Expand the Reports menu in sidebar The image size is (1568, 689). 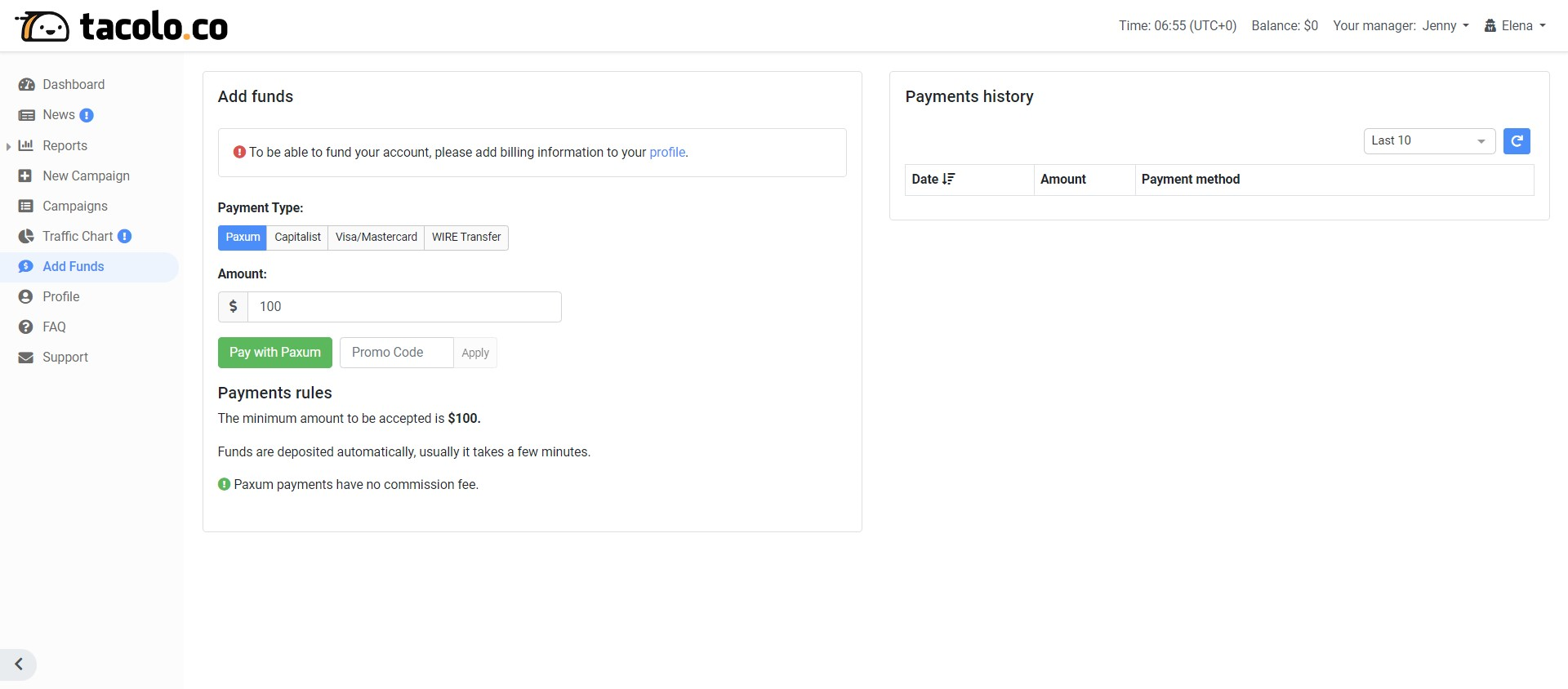point(64,146)
